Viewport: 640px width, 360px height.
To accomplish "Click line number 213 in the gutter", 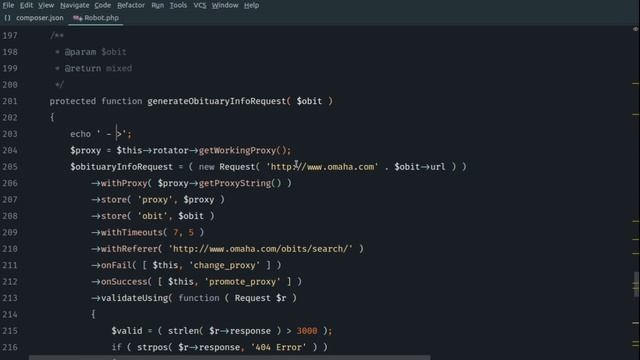I will 10,298.
